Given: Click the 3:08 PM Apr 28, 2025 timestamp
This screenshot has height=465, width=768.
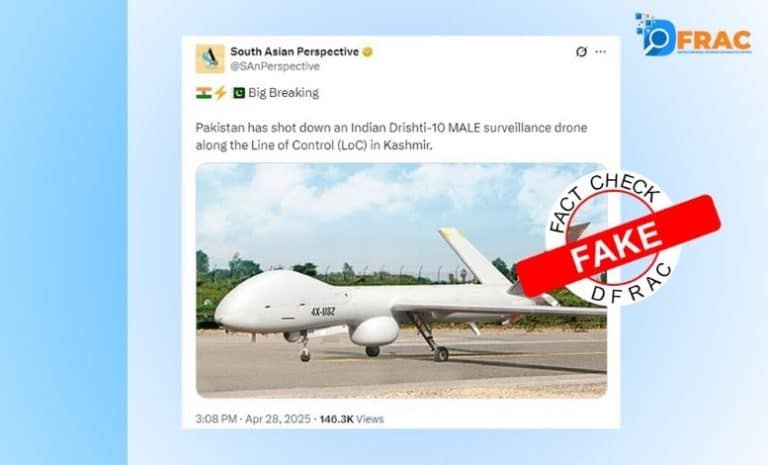Looking at the screenshot, I should coord(253,419).
